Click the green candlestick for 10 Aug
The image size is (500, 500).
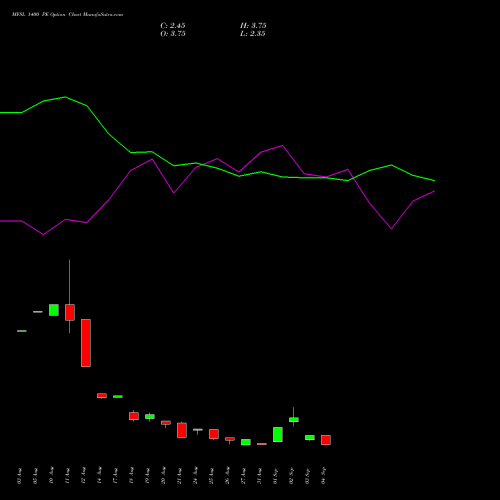54,310
